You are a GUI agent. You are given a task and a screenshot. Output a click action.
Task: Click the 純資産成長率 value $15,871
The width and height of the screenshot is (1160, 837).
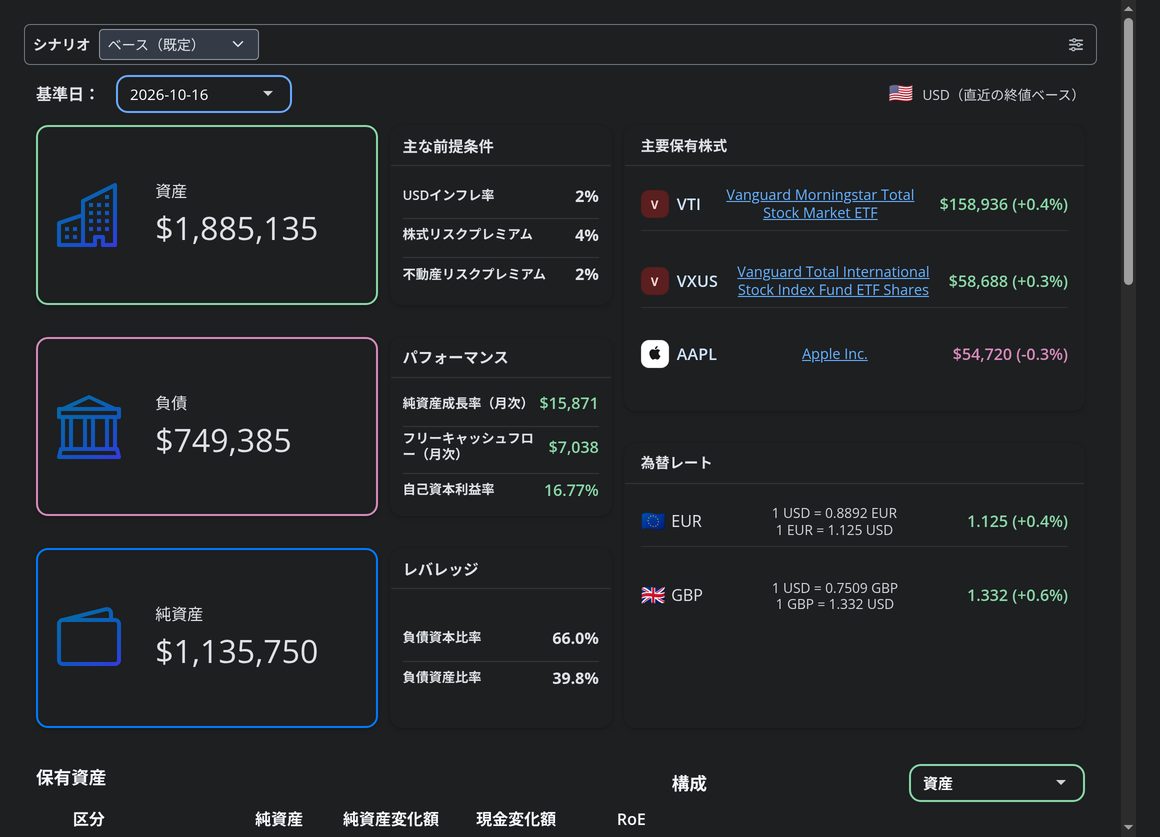[568, 403]
